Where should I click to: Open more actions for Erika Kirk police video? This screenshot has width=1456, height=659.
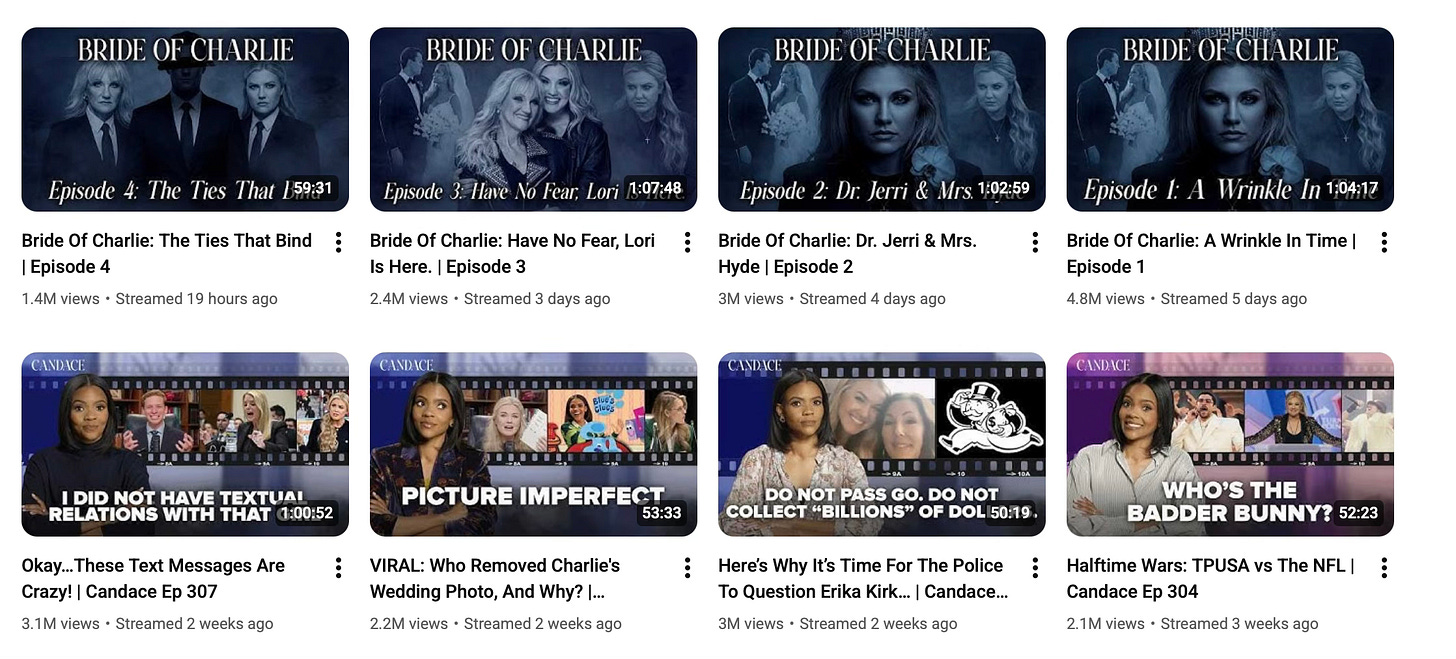(1035, 568)
